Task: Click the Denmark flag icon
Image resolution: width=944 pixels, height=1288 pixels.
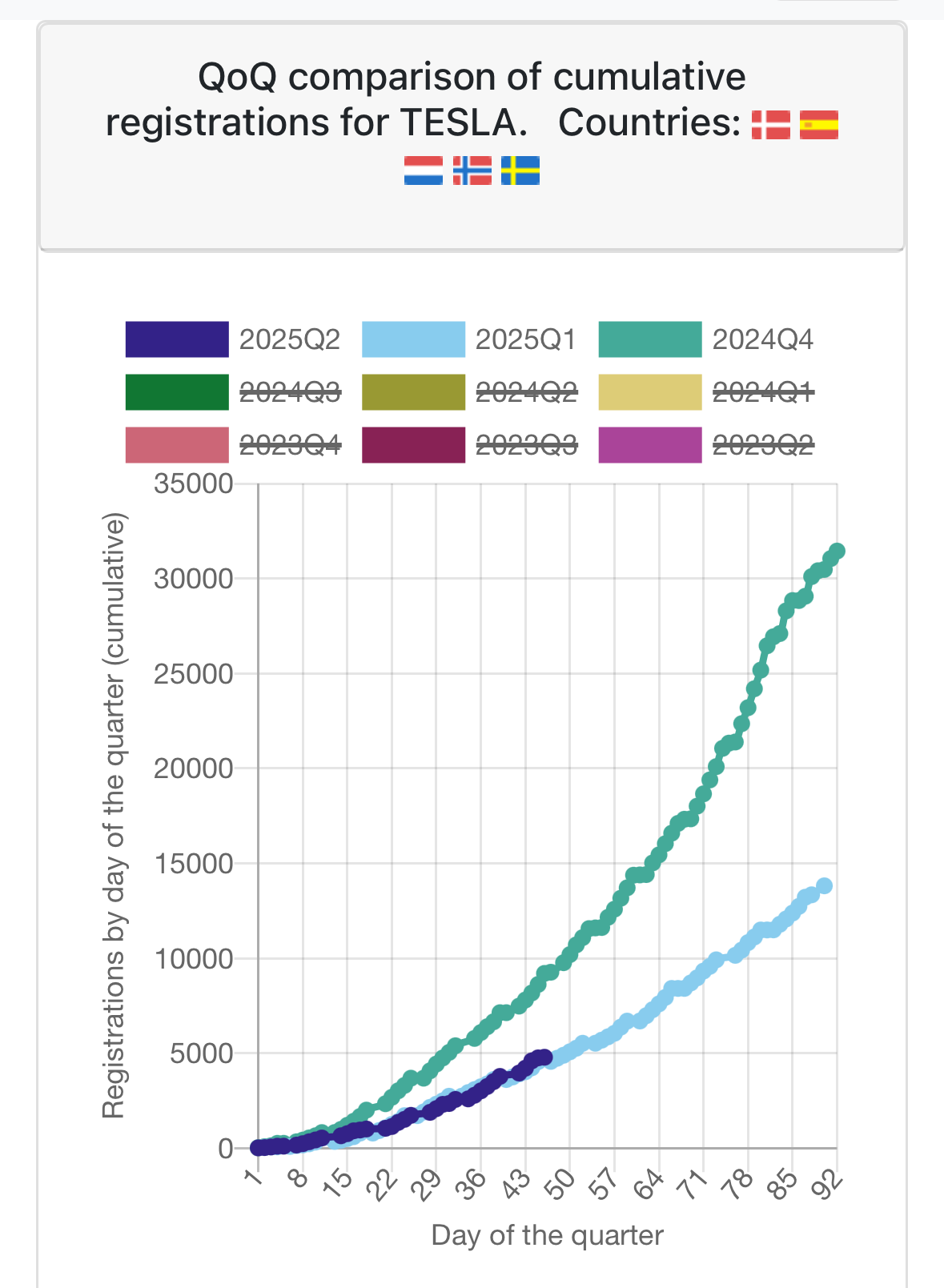Action: (x=771, y=125)
